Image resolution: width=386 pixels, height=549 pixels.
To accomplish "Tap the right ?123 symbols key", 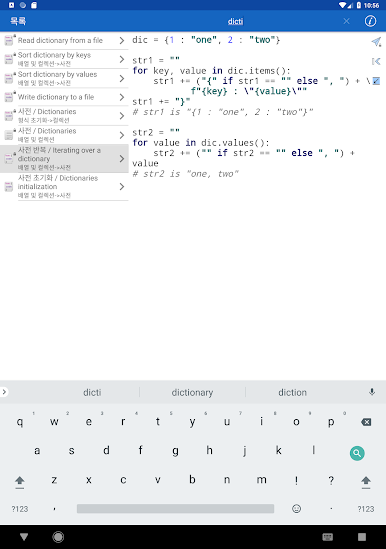I will coord(366,509).
